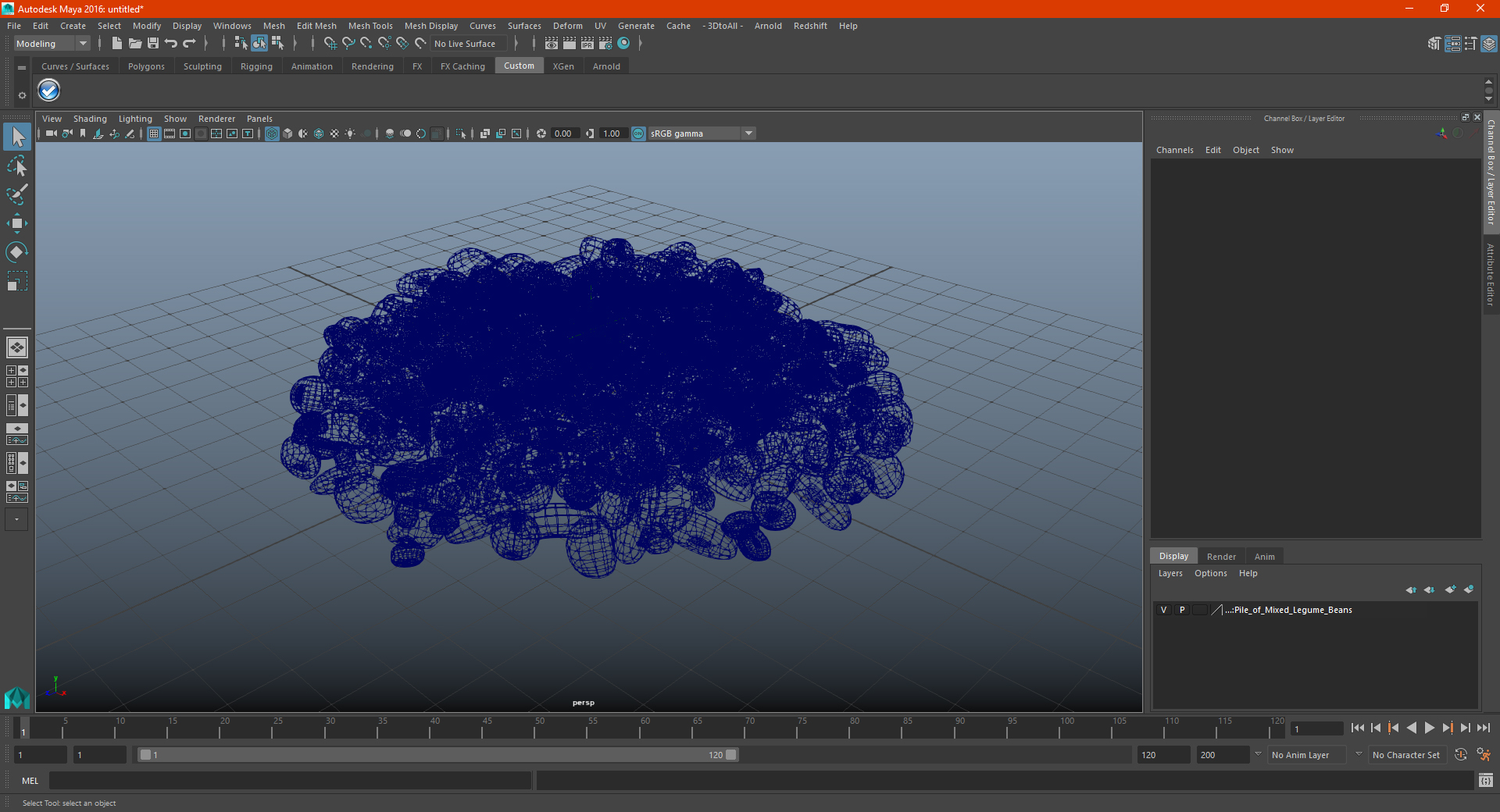The height and width of the screenshot is (812, 1500).
Task: Step to the next key
Action: click(1447, 728)
